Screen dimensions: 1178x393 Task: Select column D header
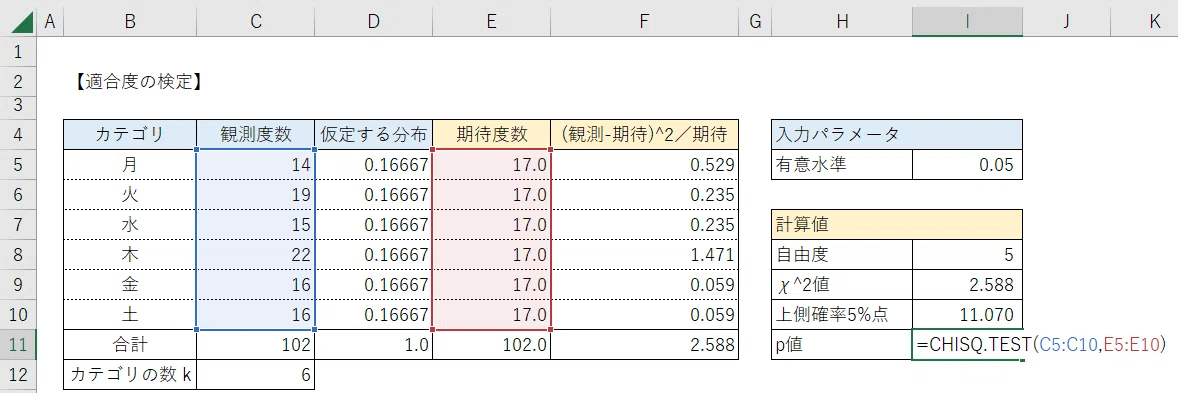click(373, 22)
